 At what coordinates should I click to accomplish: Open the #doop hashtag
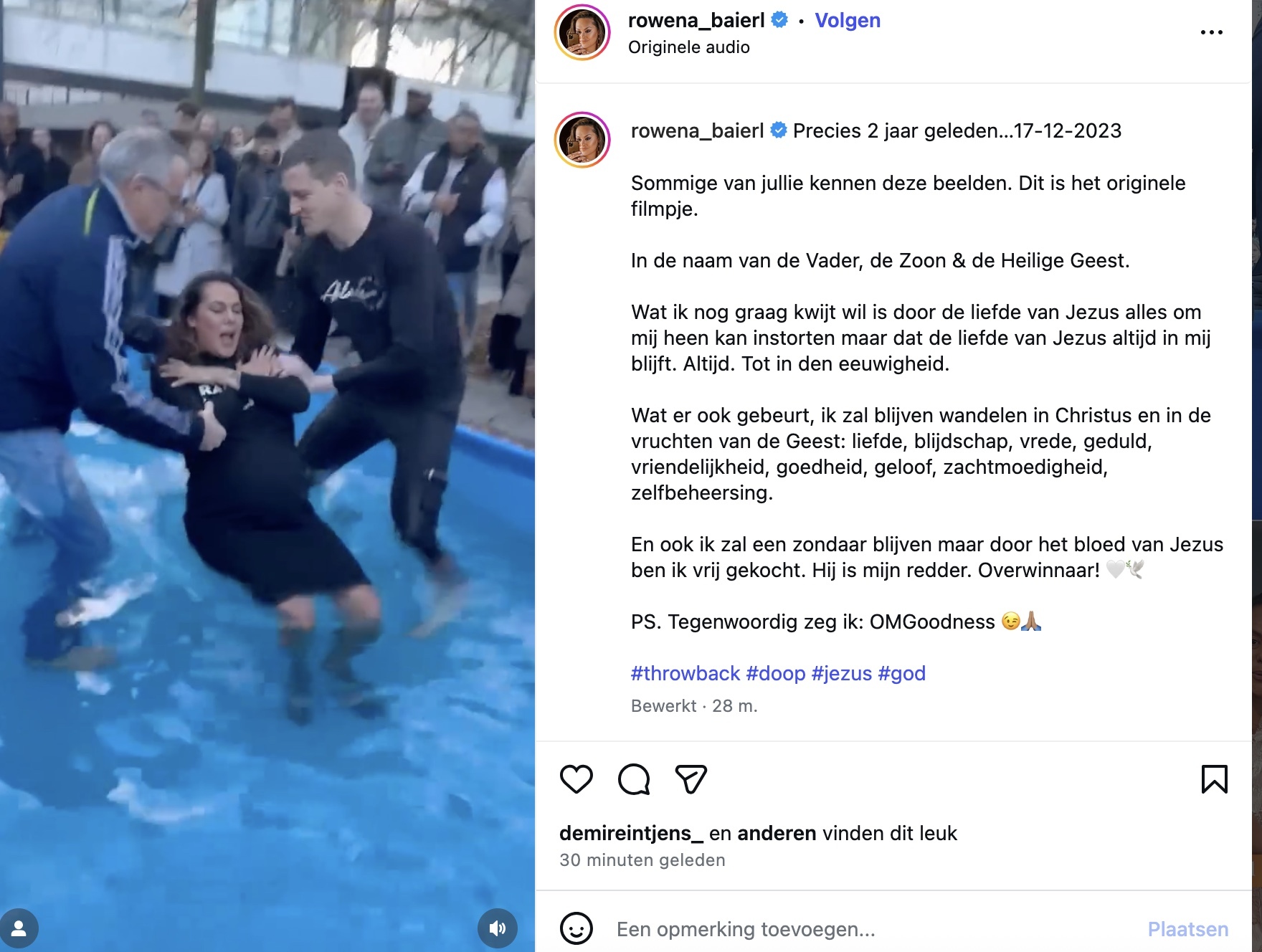click(x=776, y=673)
